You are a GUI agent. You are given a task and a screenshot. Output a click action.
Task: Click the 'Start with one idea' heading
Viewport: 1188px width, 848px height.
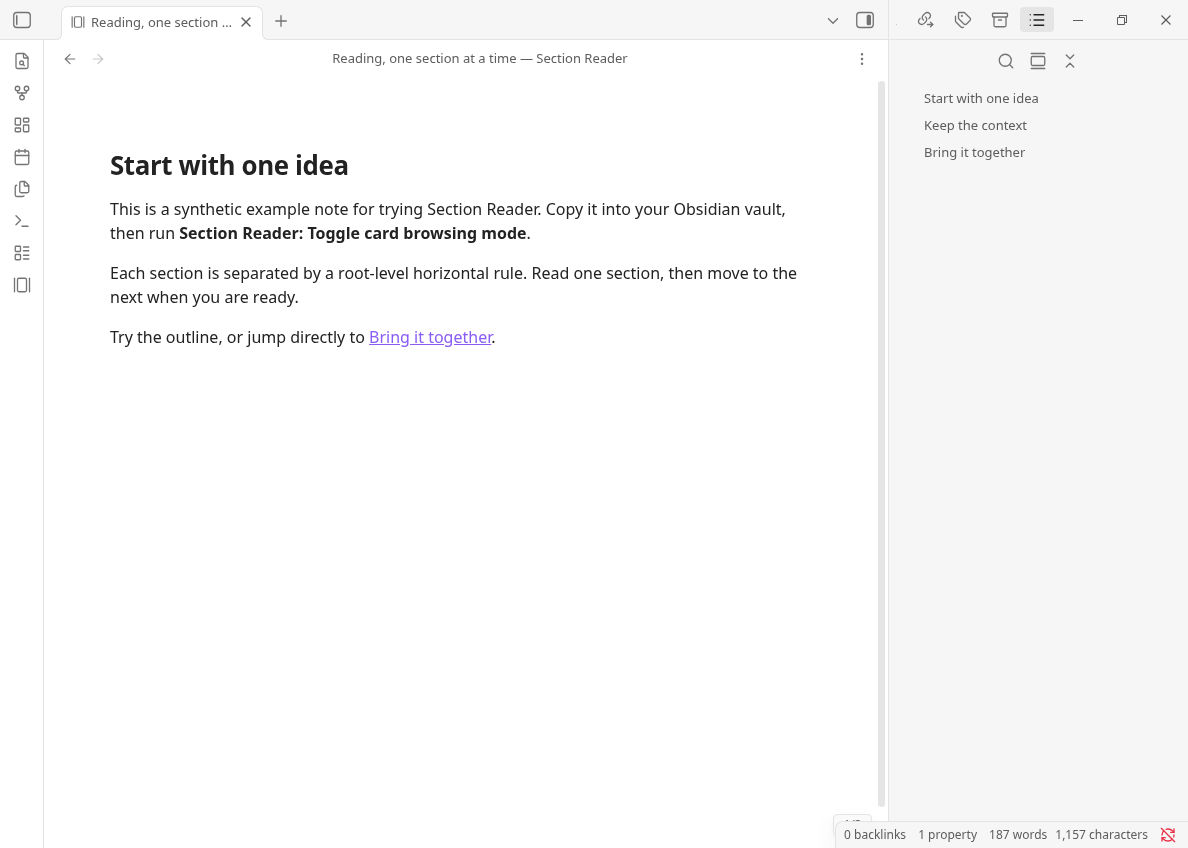[229, 165]
